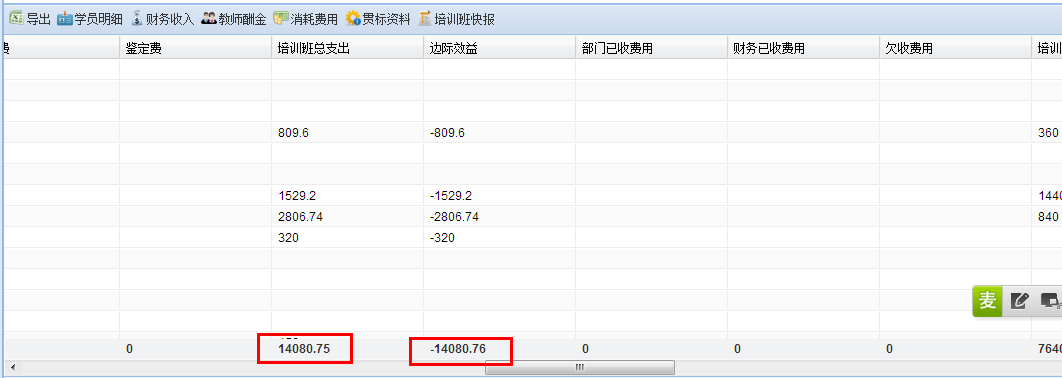
Task: Click the horizontal scrollbar thumb
Action: click(x=580, y=367)
